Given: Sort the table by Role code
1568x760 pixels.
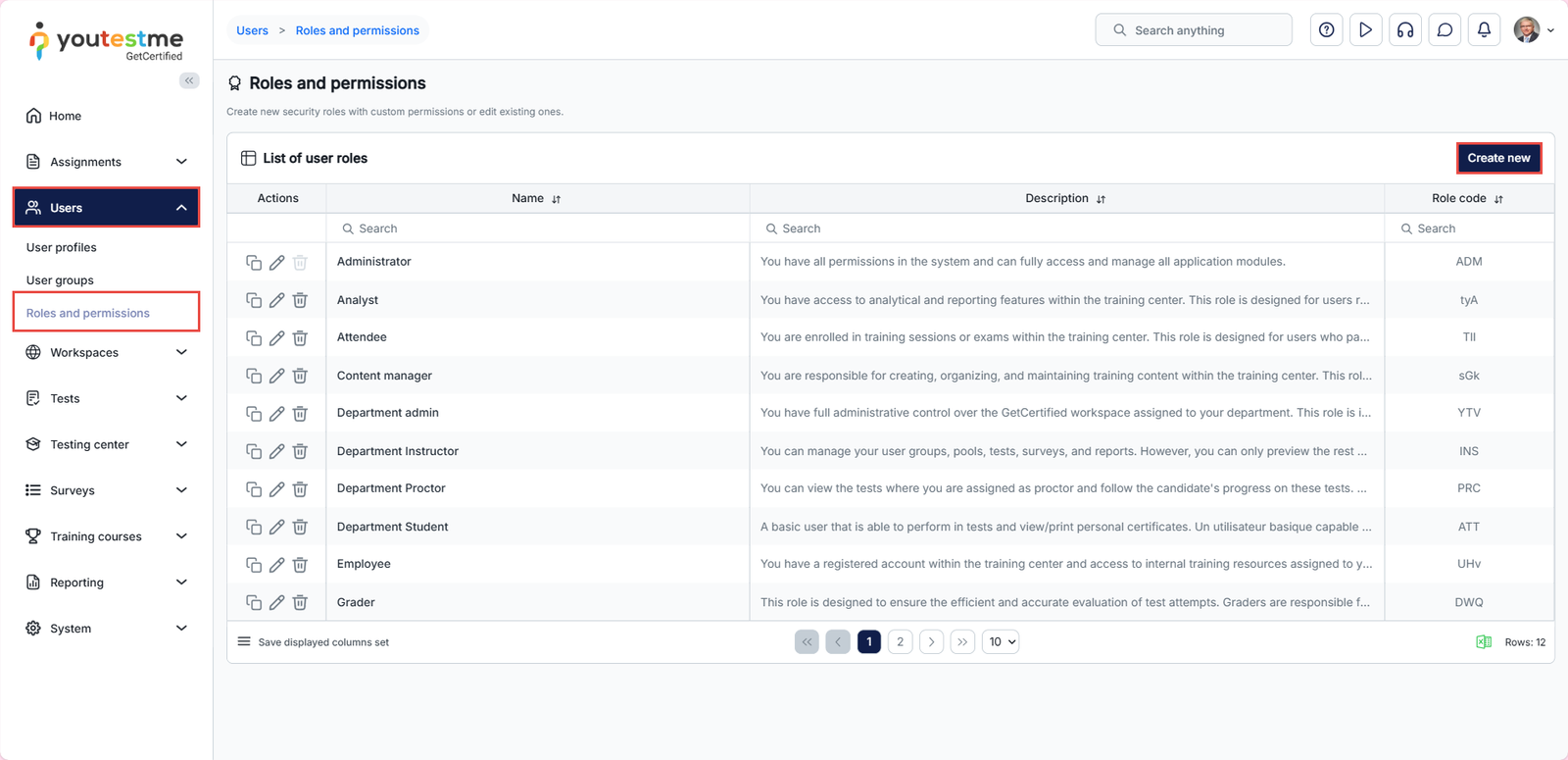Looking at the screenshot, I should point(1498,199).
